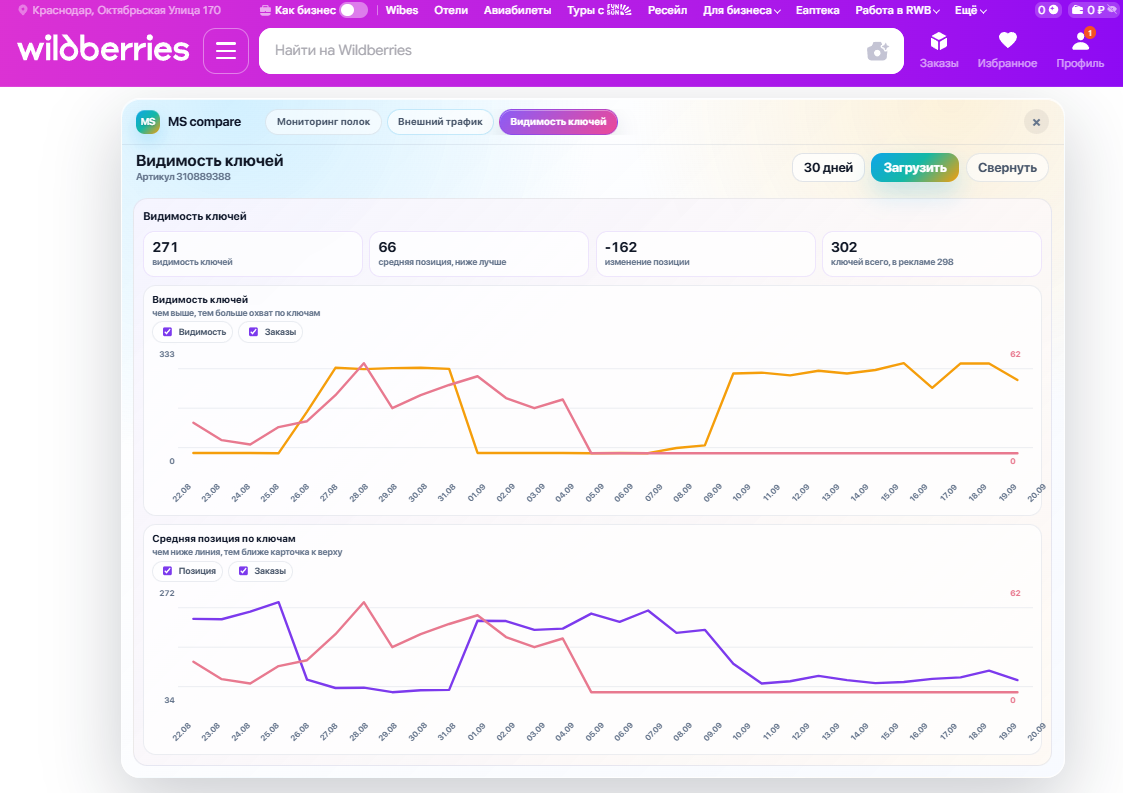Click the 302 ключей всего card
Image resolution: width=1123 pixels, height=793 pixels.
click(932, 254)
